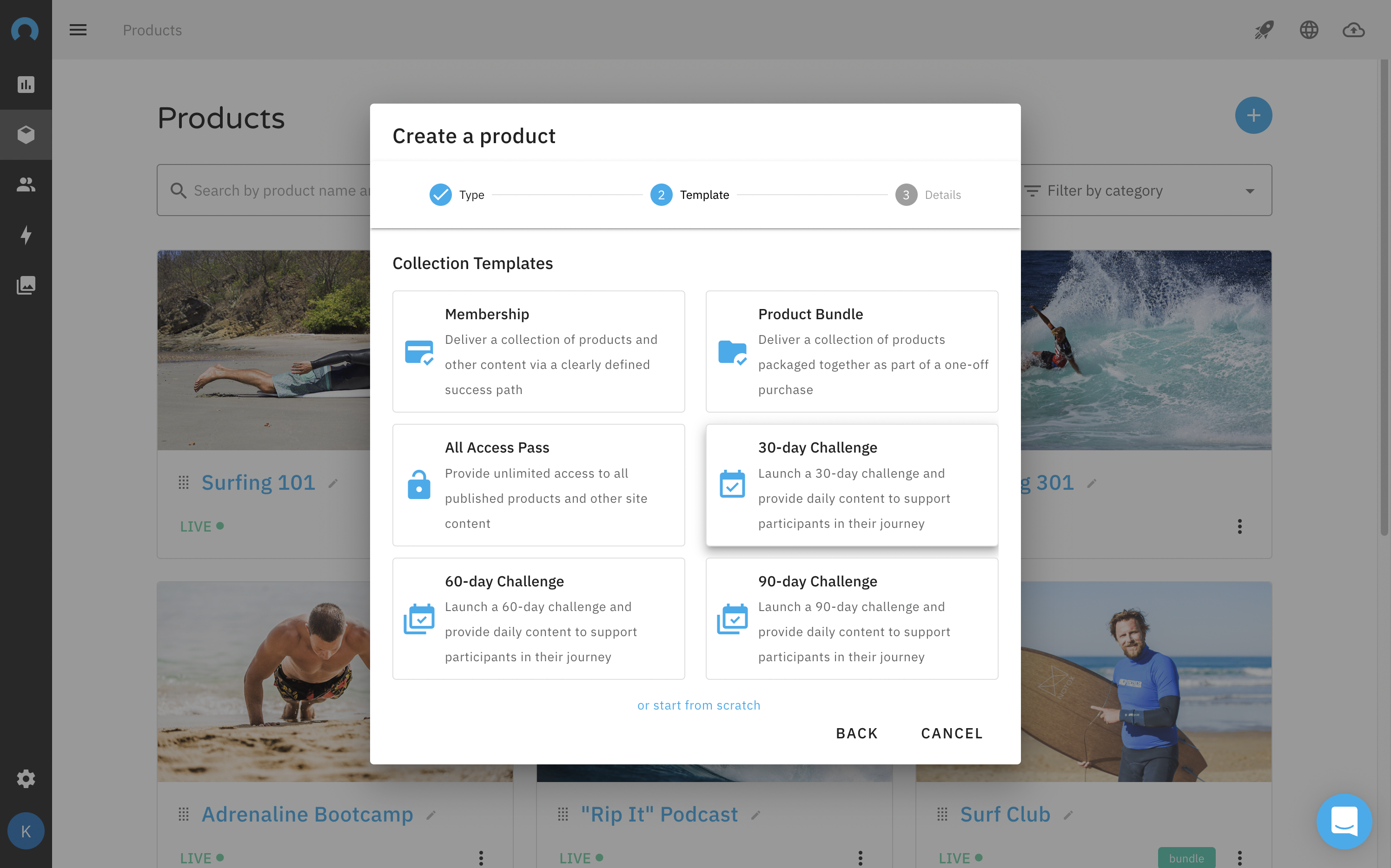Choose the 30-day Challenge template card
The image size is (1391, 868).
click(851, 485)
